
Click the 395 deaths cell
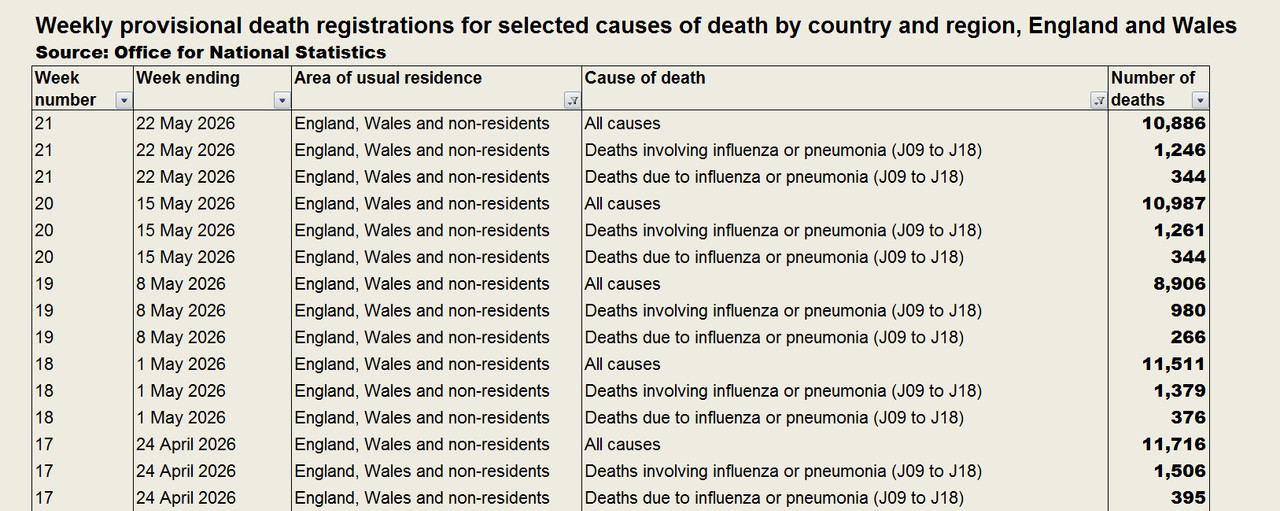pos(1158,498)
